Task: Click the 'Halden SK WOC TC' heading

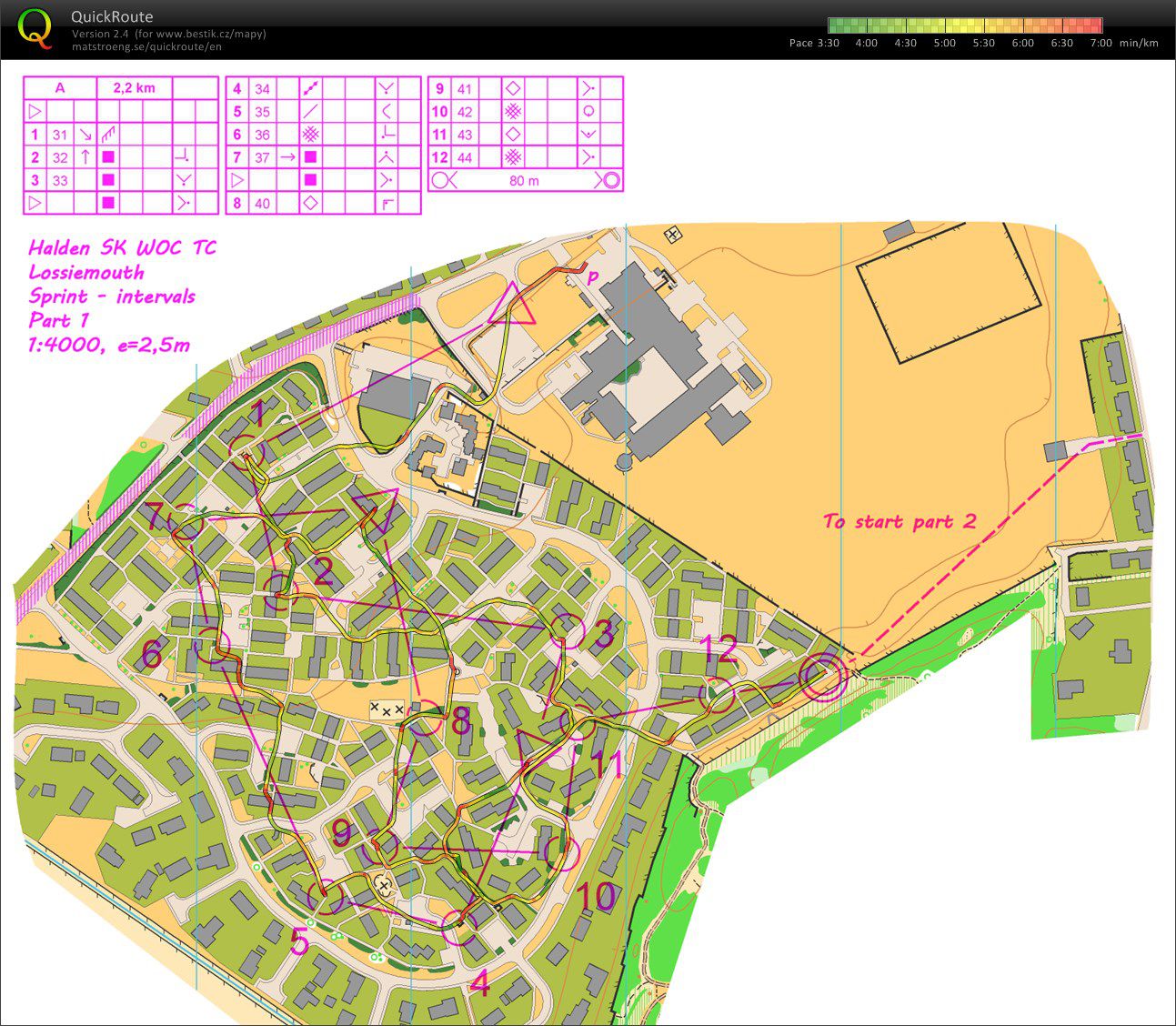Action: tap(123, 248)
